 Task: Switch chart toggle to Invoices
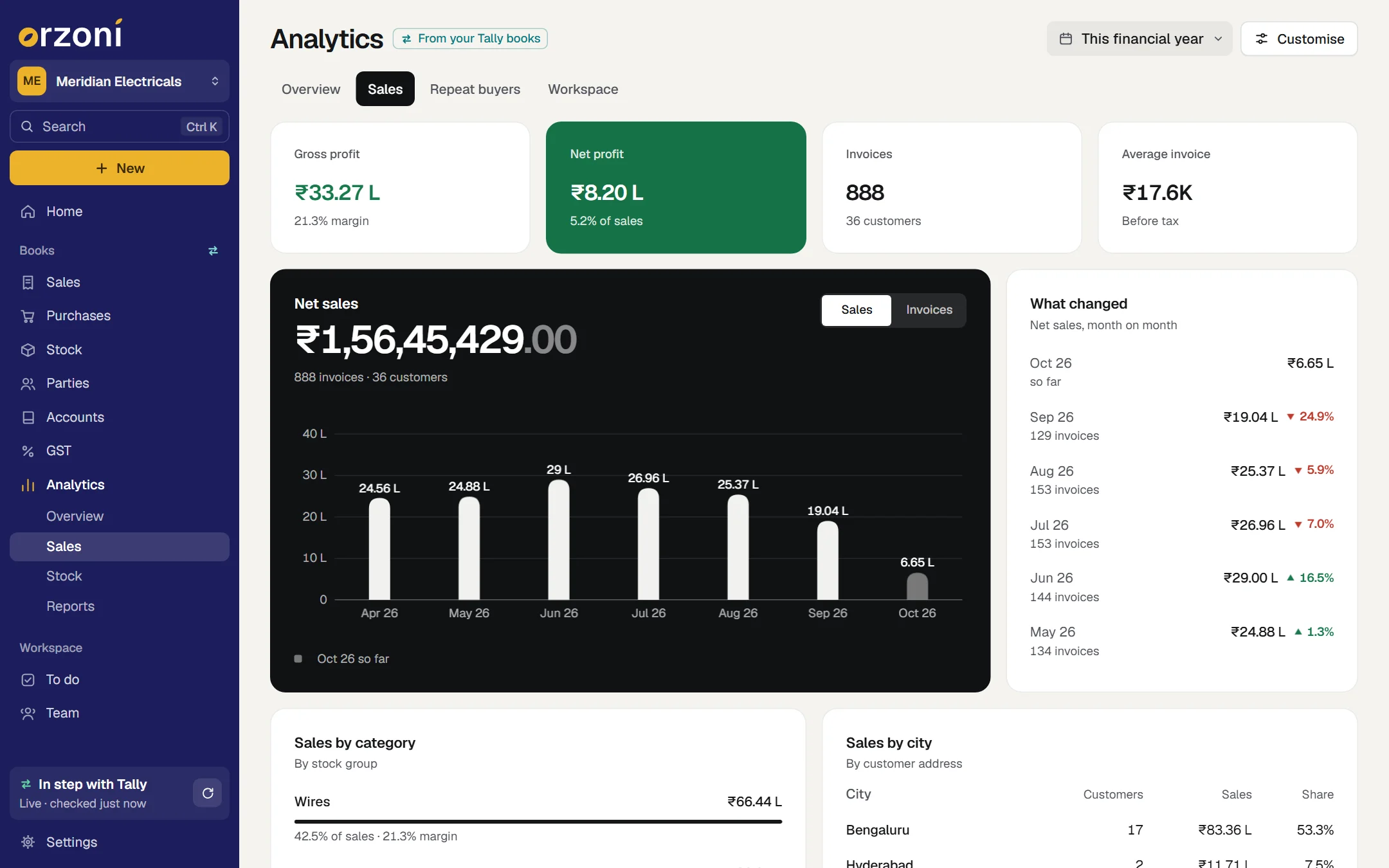point(929,310)
